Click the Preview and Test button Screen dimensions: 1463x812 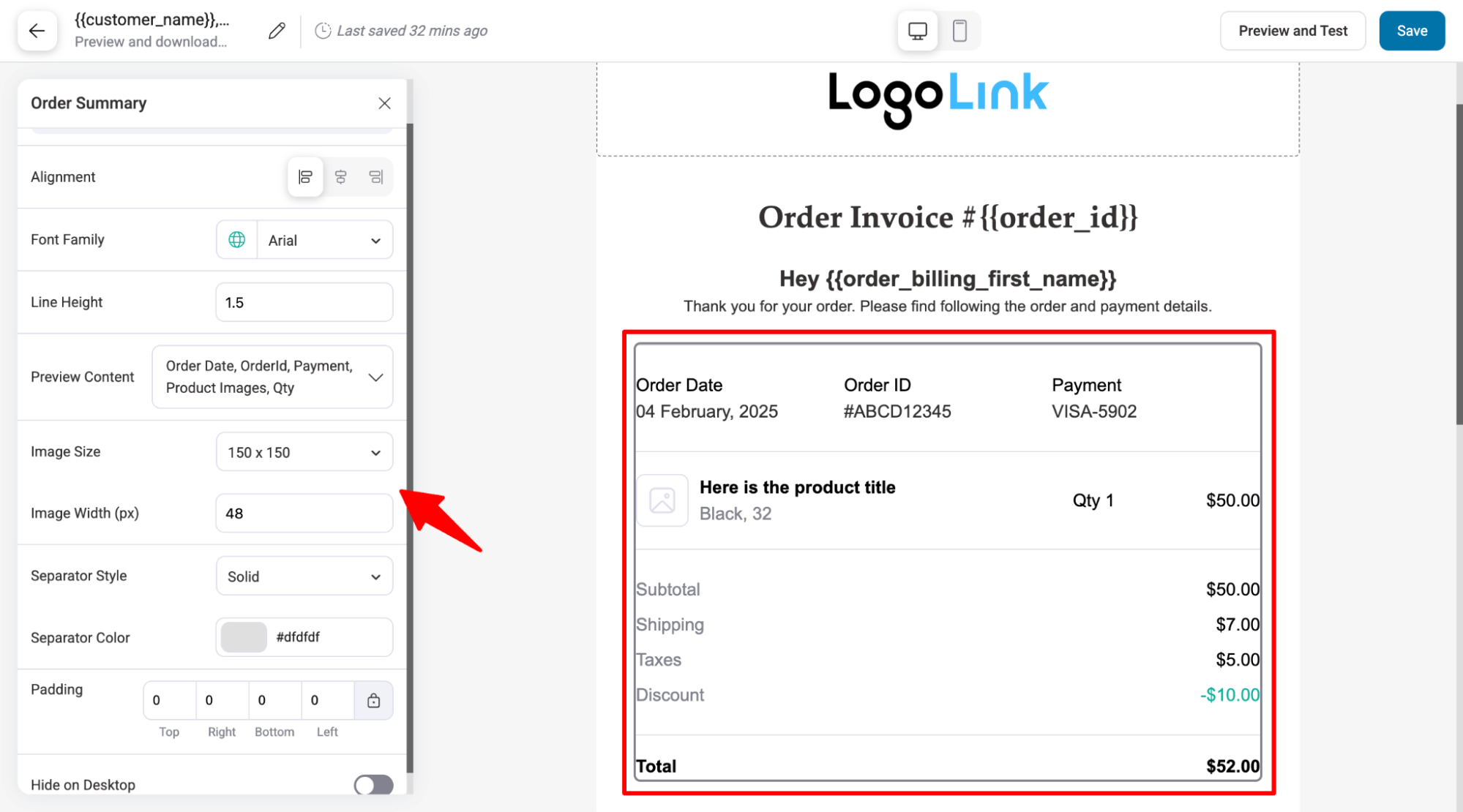point(1293,31)
